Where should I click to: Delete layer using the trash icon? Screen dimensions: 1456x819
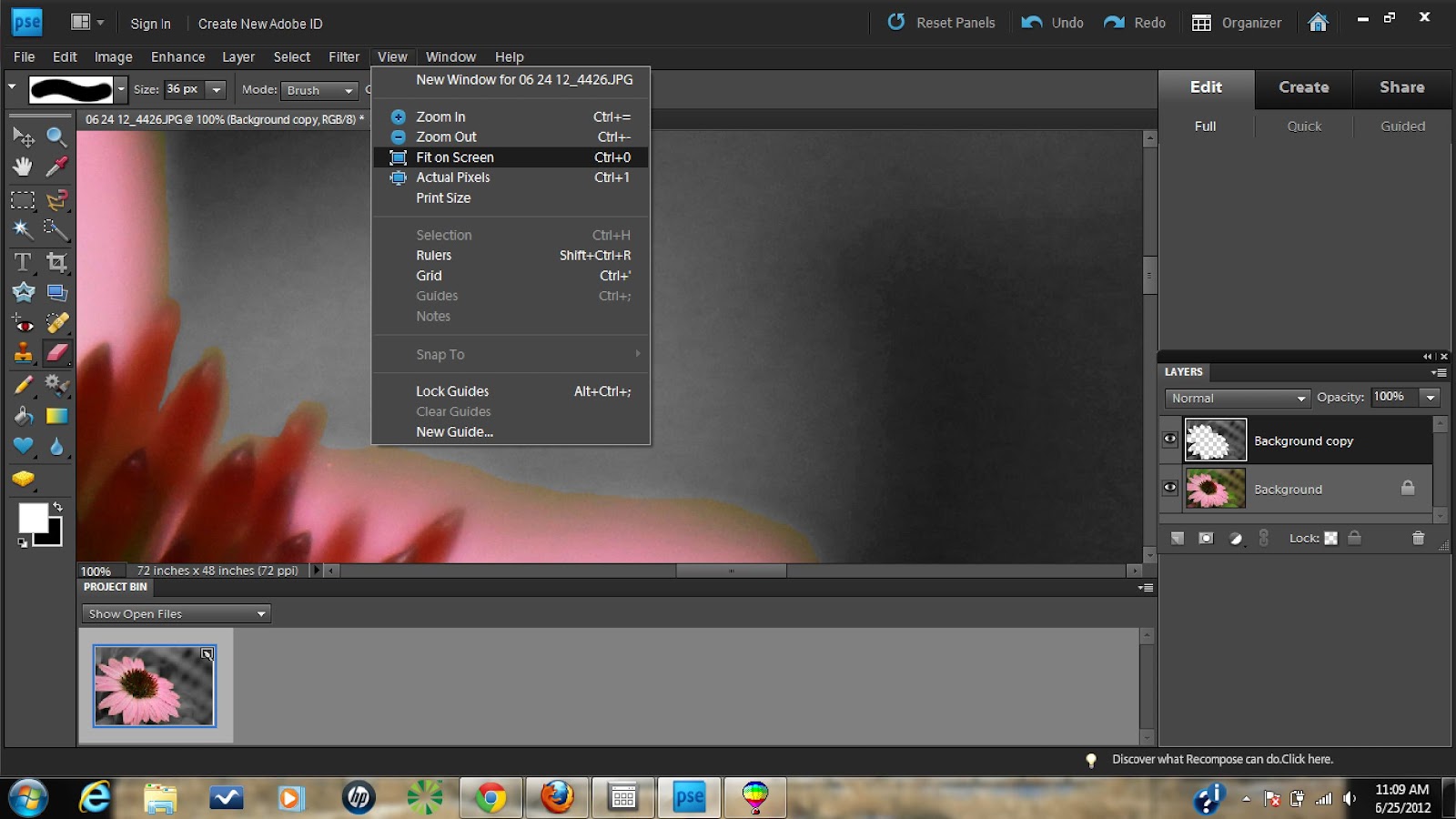pos(1419,539)
